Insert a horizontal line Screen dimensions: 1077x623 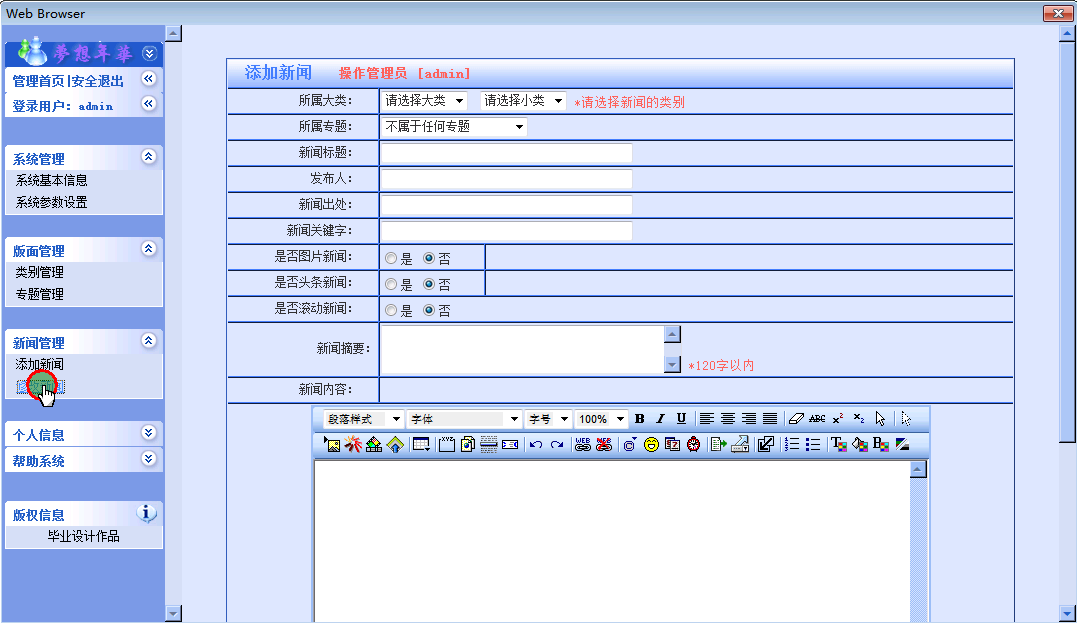pyautogui.click(x=488, y=444)
